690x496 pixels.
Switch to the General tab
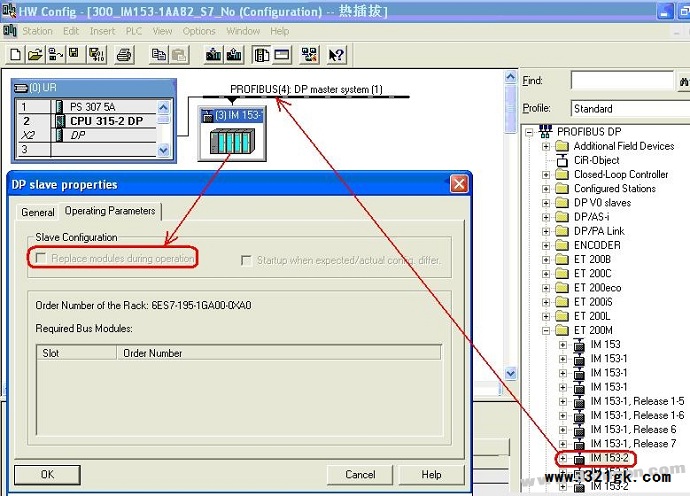pos(38,213)
